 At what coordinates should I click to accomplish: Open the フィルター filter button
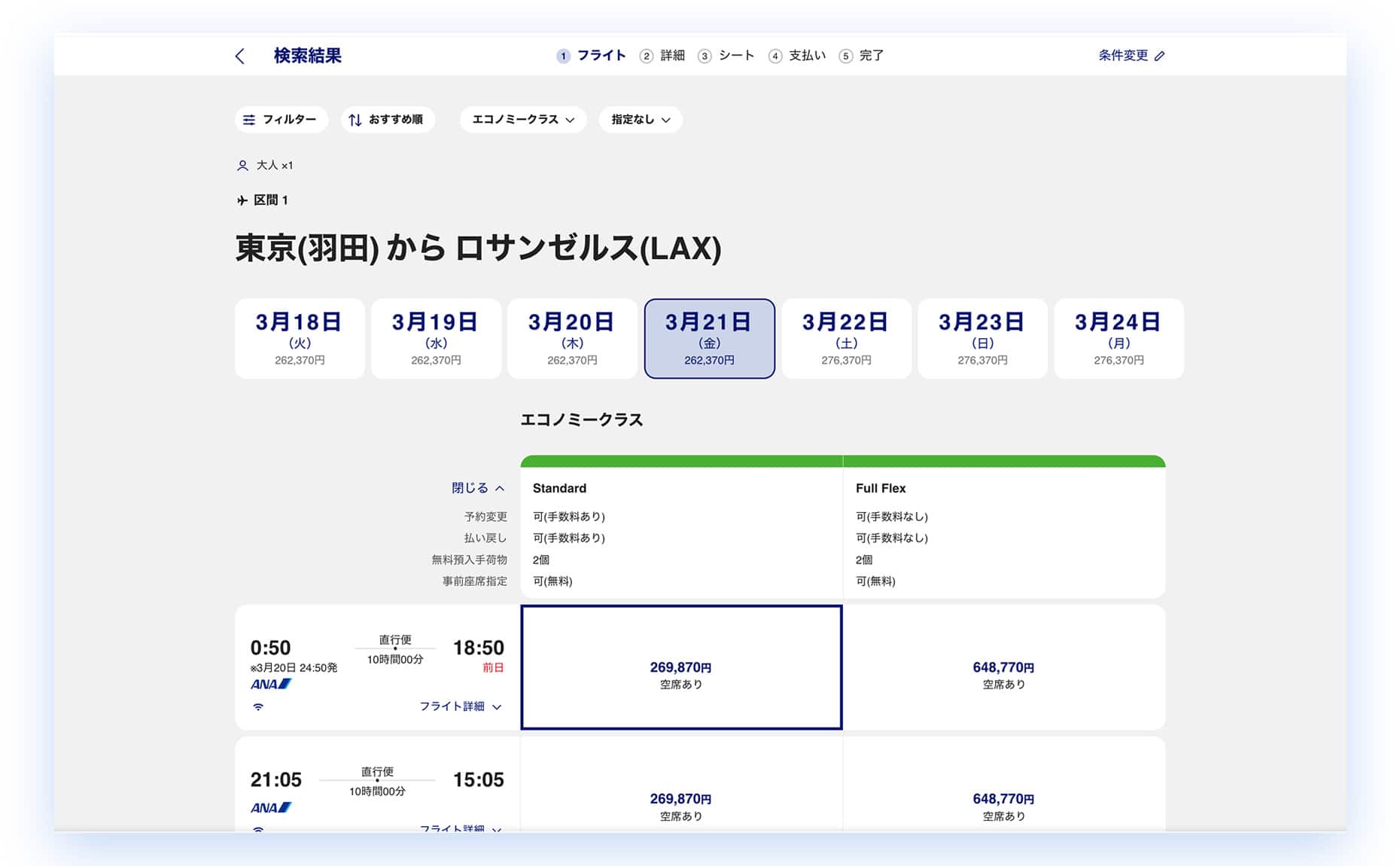(281, 120)
